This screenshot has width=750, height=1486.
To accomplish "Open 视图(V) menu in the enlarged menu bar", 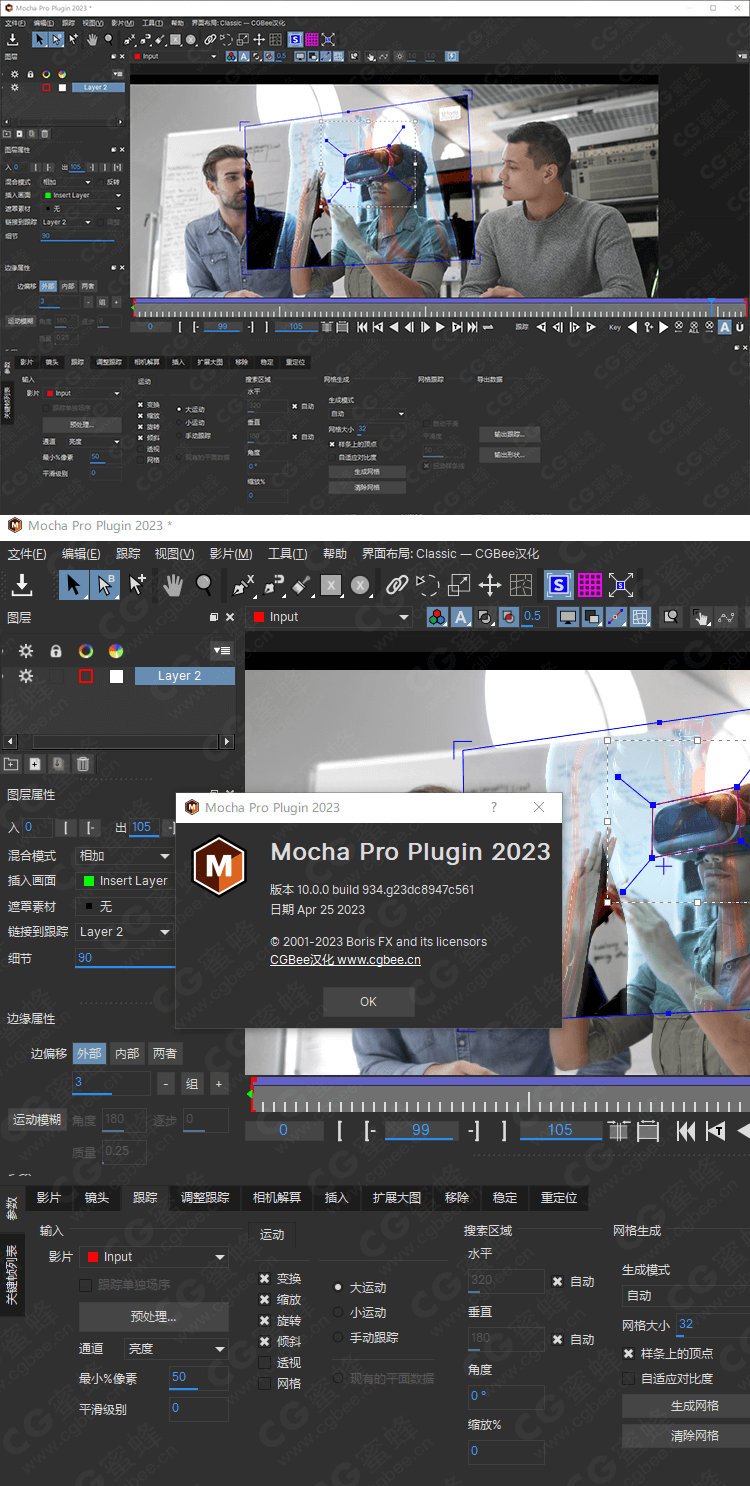I will [174, 554].
